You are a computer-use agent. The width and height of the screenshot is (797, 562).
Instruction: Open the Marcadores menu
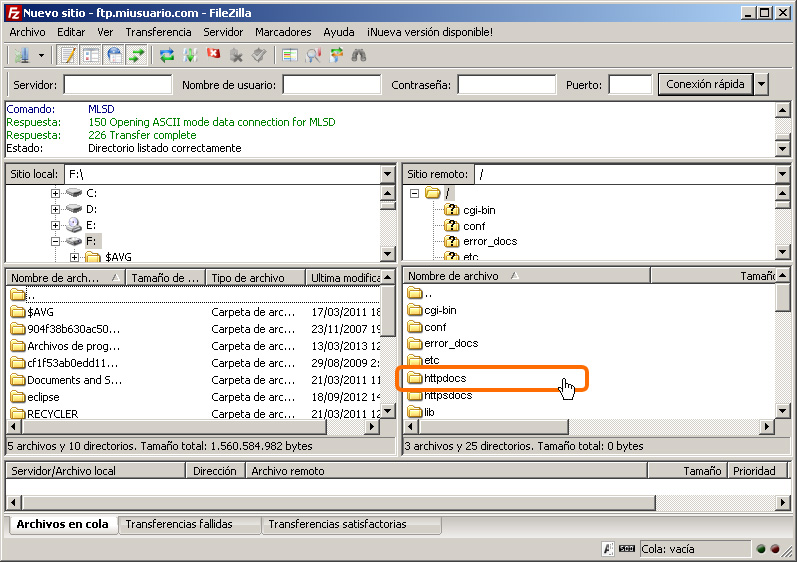[283, 32]
